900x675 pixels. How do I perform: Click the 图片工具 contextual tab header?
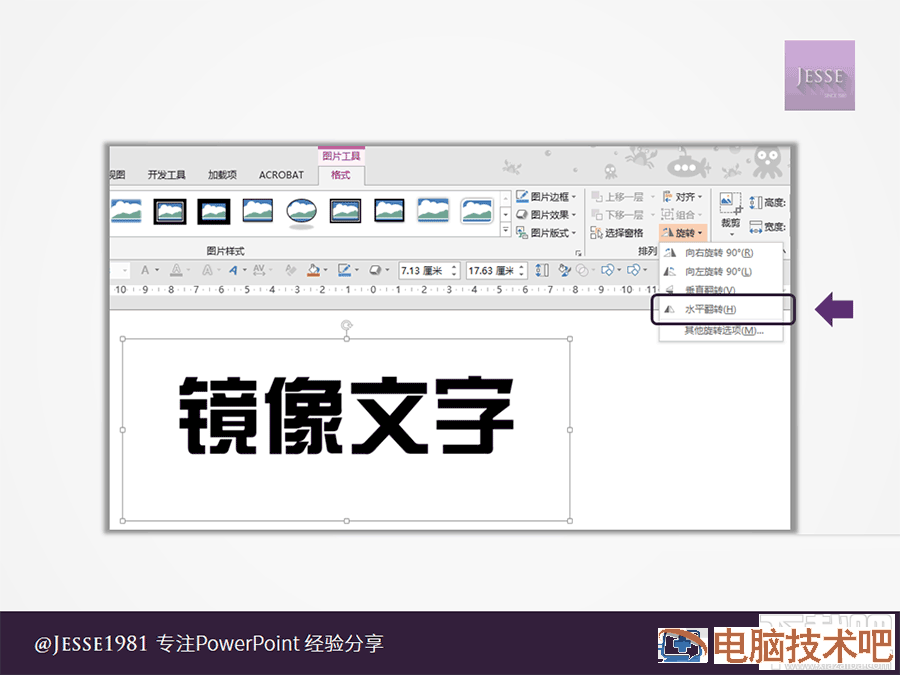tap(342, 156)
